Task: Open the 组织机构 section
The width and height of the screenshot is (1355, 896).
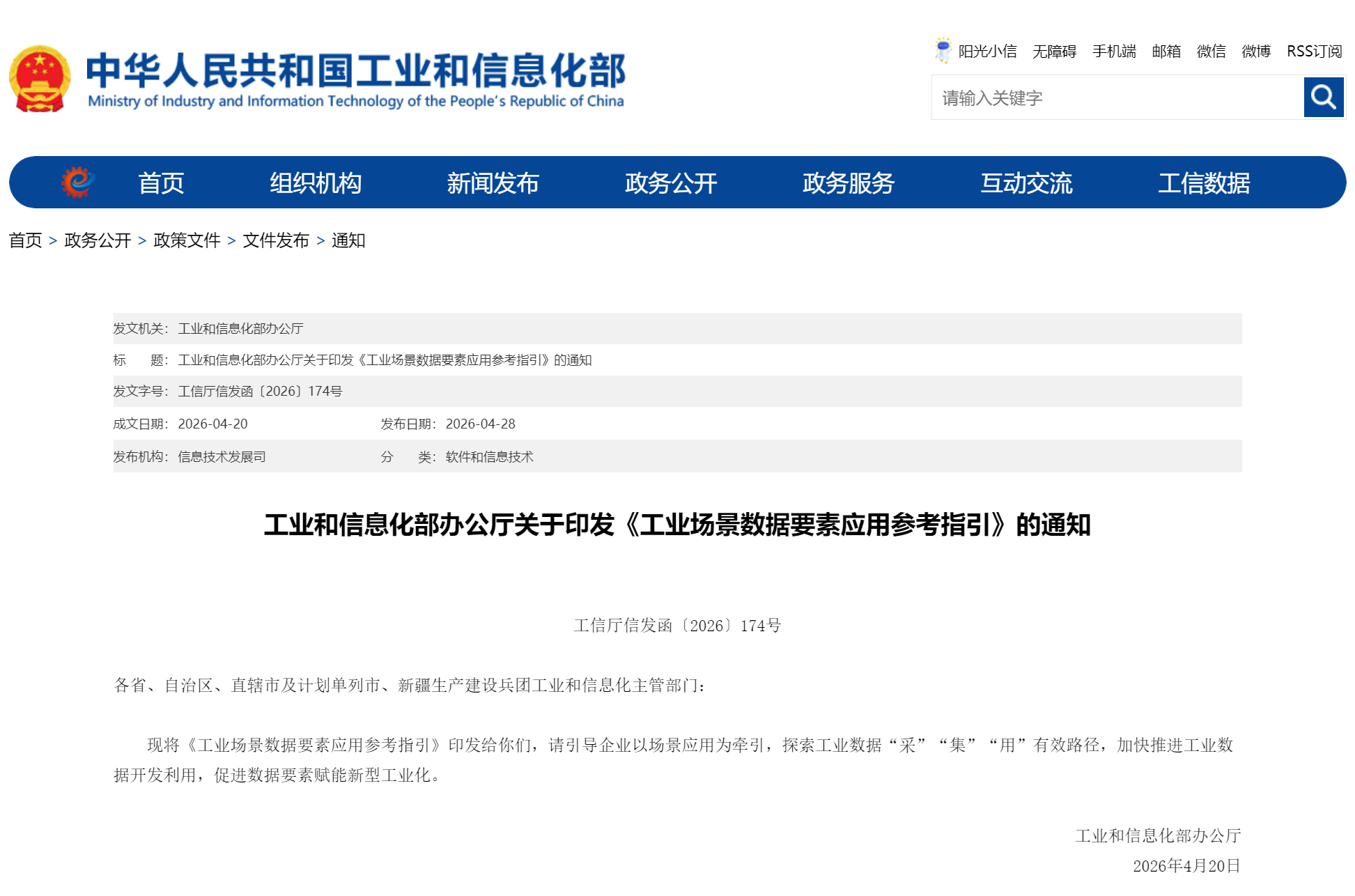Action: click(316, 183)
